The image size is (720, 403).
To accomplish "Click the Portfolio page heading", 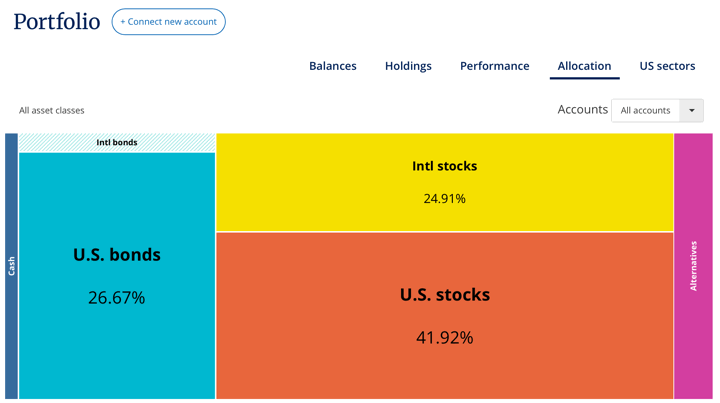I will click(57, 21).
